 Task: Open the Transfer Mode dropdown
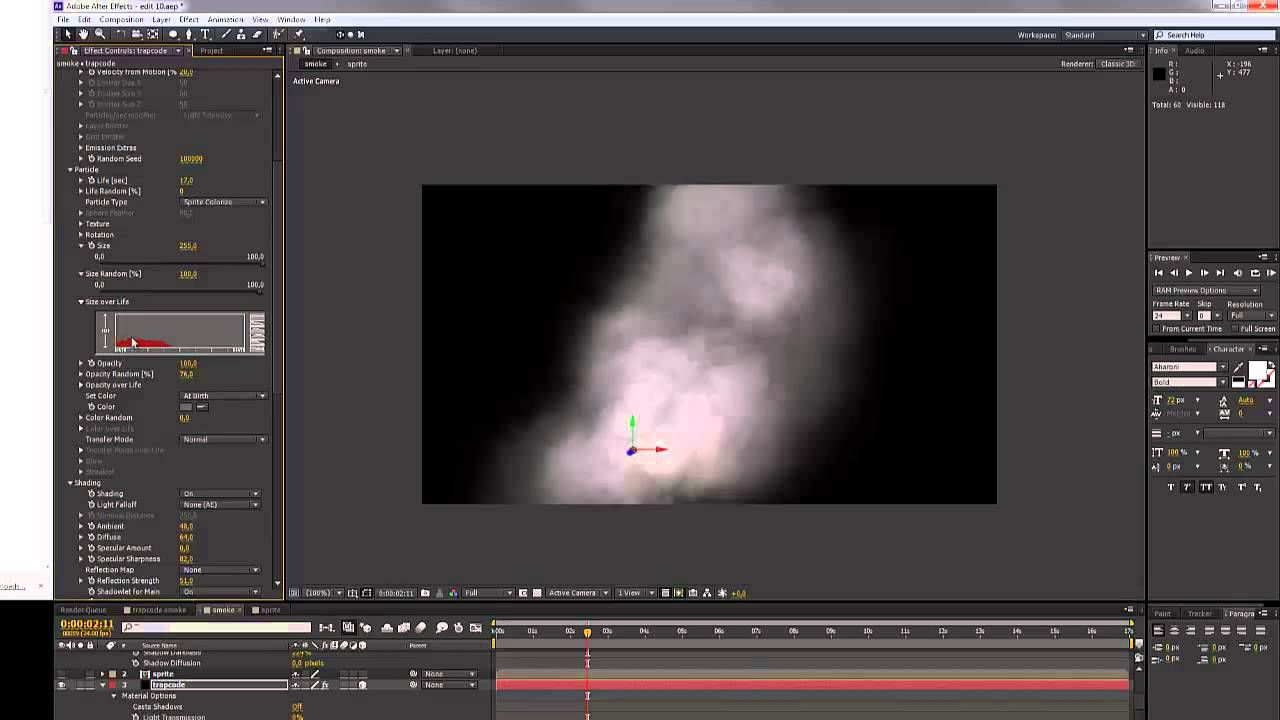(x=224, y=439)
